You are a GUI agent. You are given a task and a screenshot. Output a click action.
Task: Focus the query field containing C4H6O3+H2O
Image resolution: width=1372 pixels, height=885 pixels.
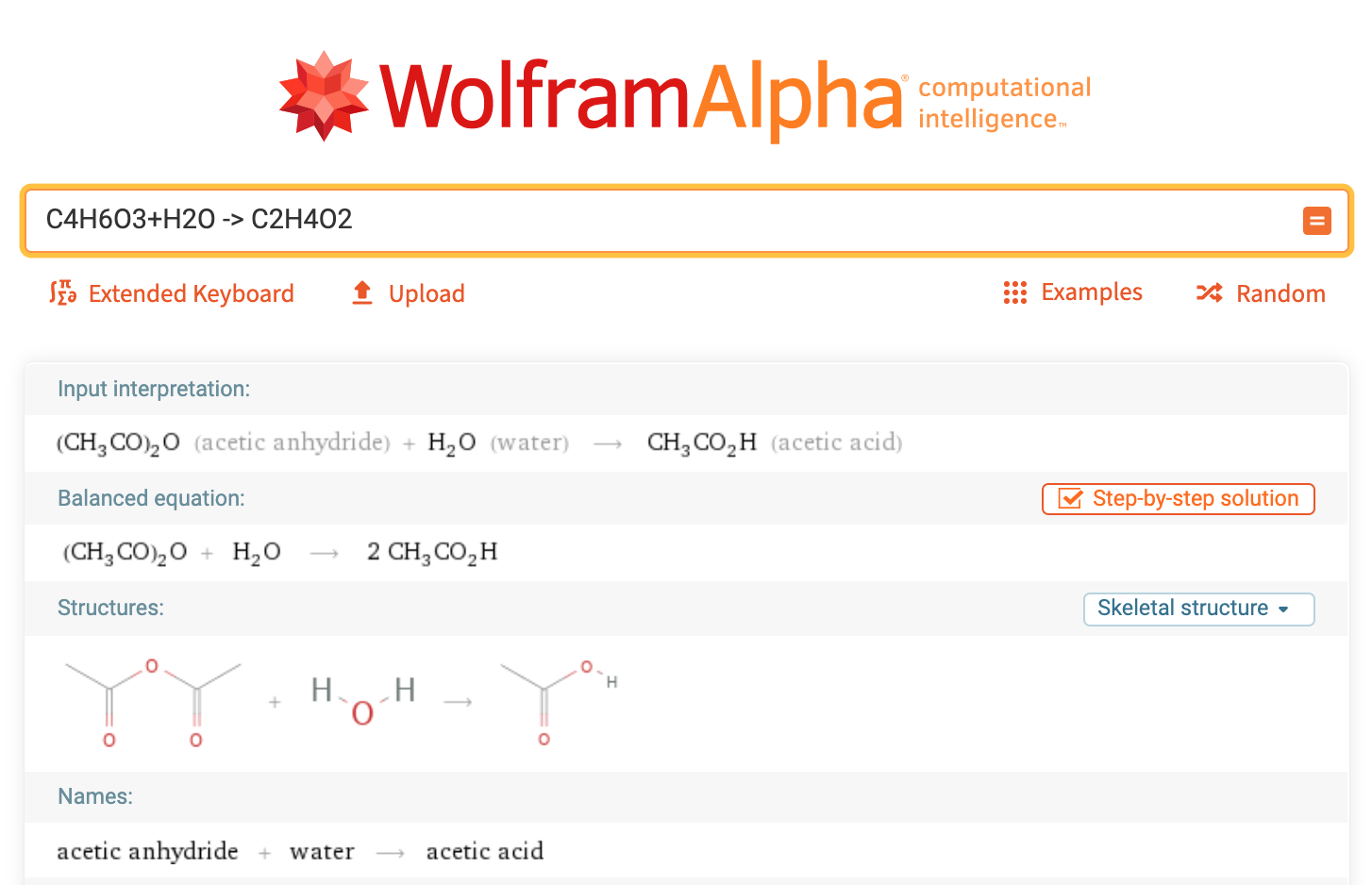point(661,220)
